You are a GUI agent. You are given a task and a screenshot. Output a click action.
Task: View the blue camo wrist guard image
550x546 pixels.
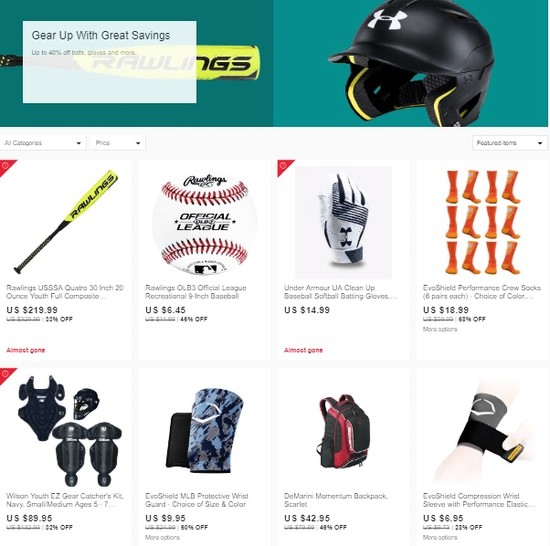204,431
